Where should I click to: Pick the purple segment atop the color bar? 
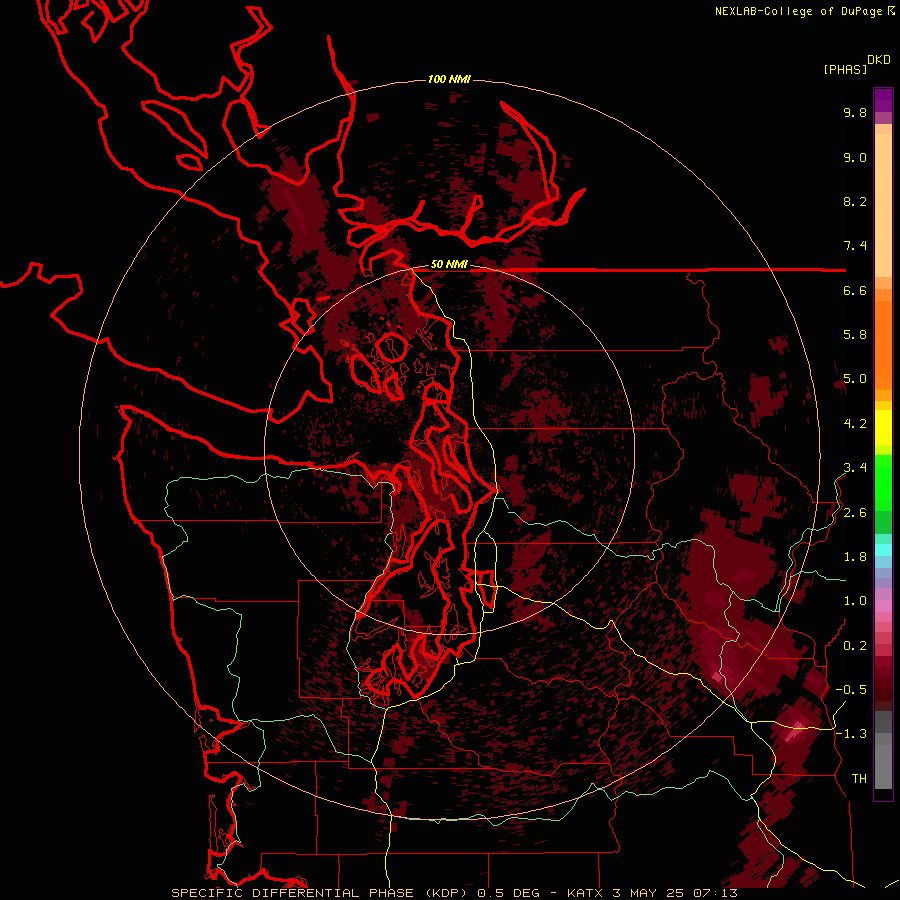point(883,100)
